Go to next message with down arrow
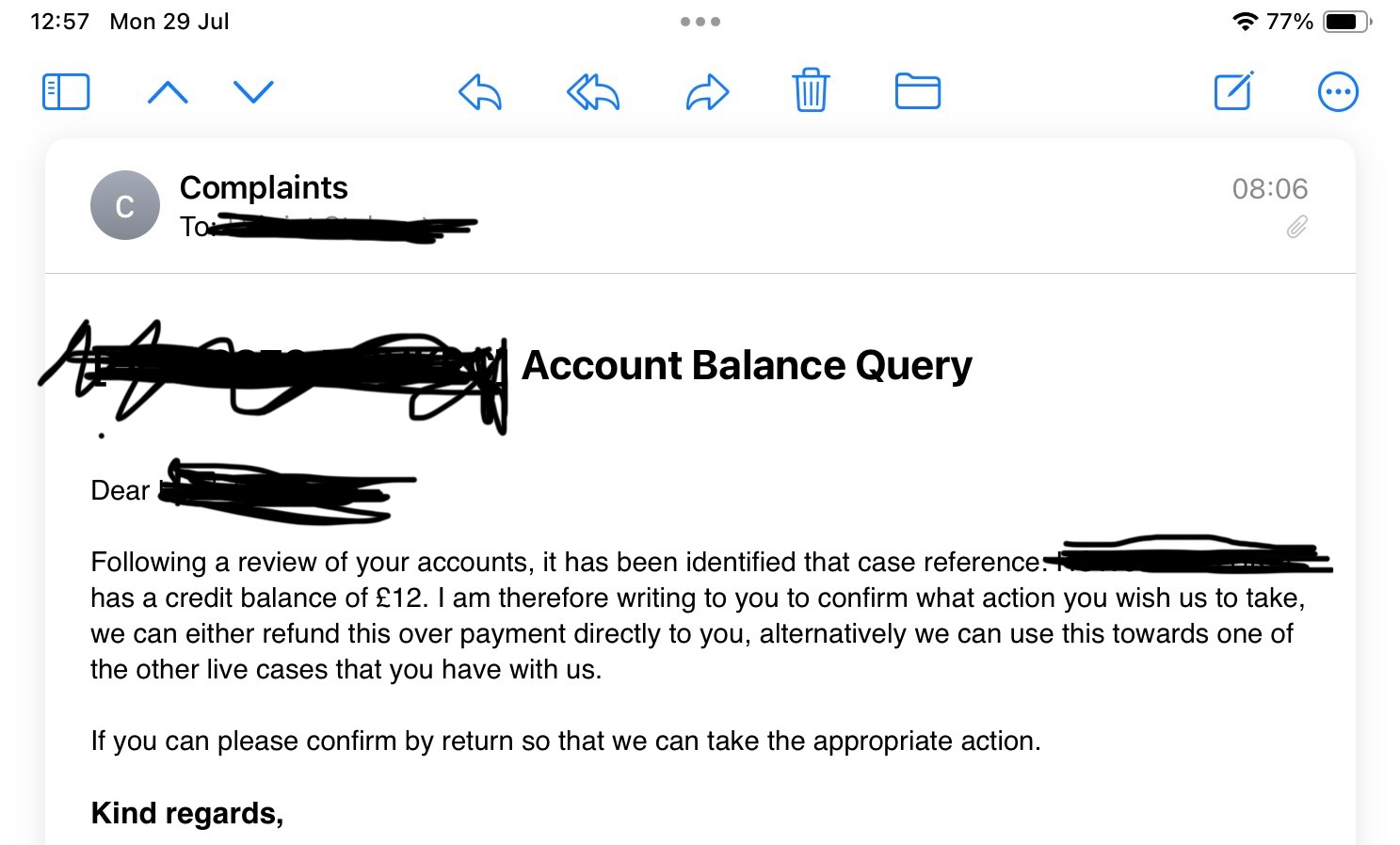 [x=253, y=92]
